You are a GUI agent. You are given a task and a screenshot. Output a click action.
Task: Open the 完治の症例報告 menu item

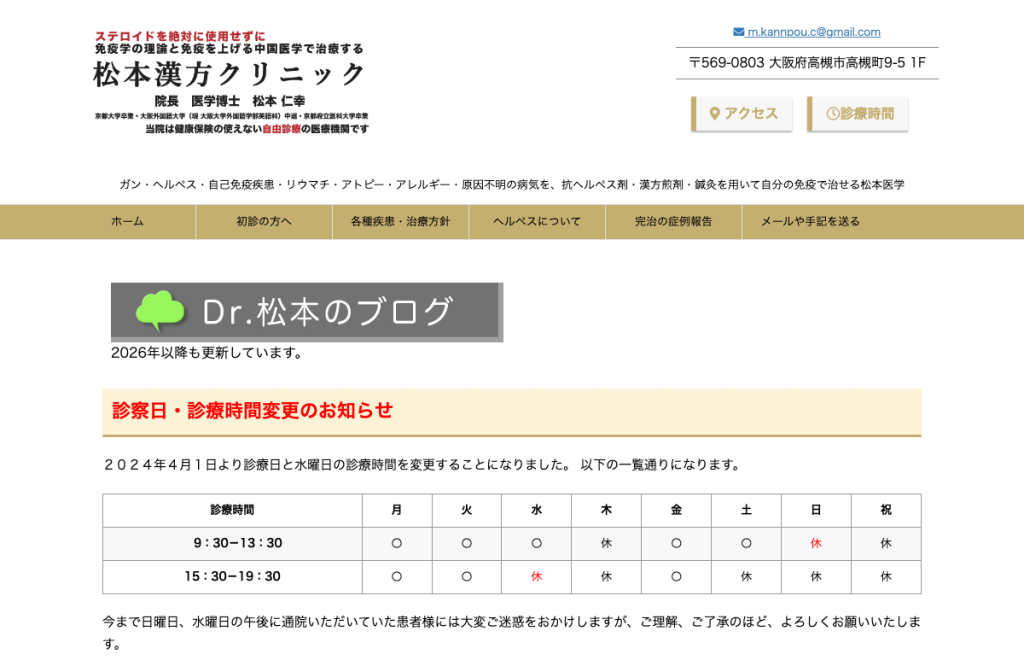tap(673, 221)
